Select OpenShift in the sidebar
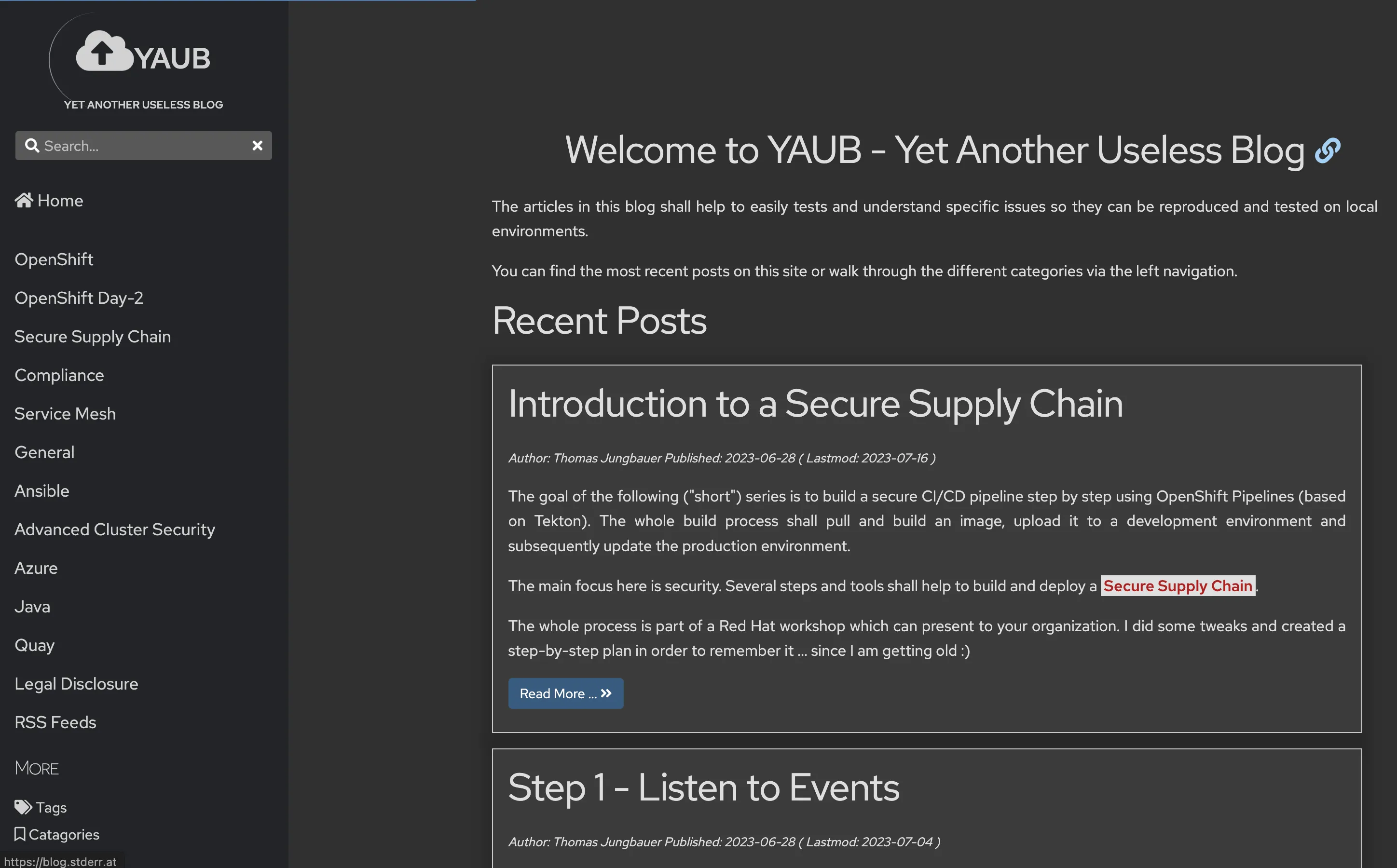The width and height of the screenshot is (1397, 868). pyautogui.click(x=54, y=259)
